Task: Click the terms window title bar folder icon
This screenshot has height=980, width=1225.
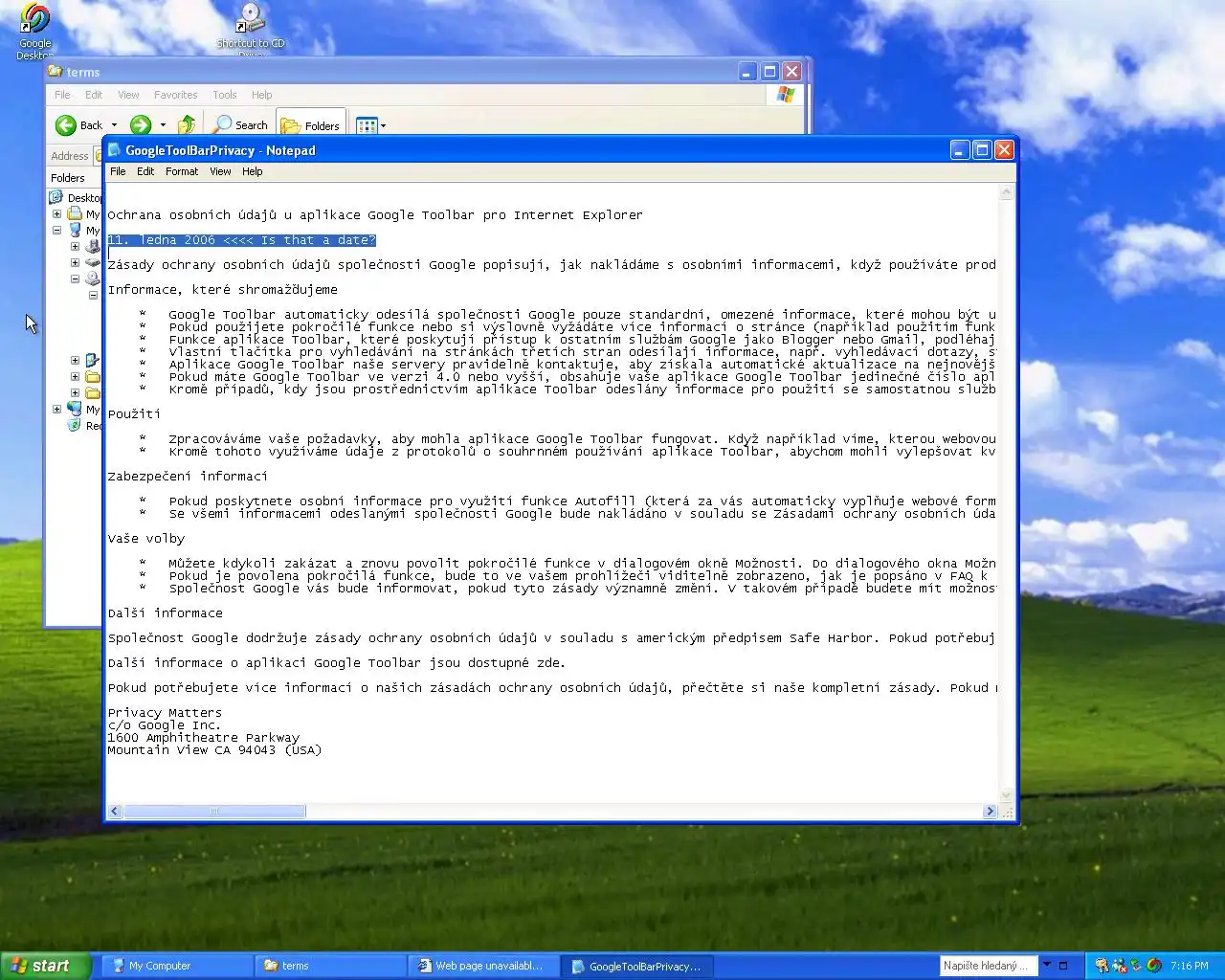Action: [56, 72]
